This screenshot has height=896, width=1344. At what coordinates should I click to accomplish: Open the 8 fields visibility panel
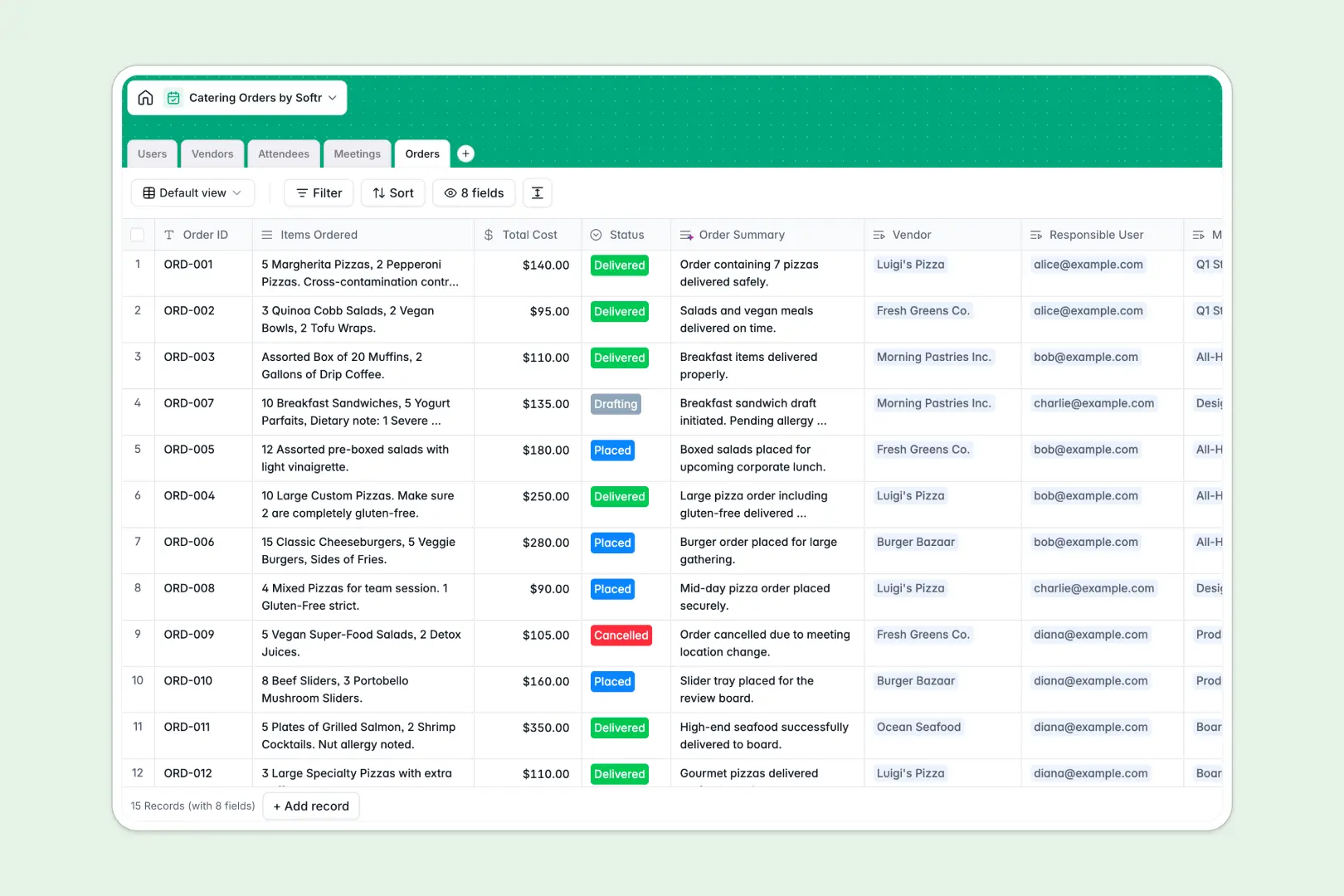473,192
